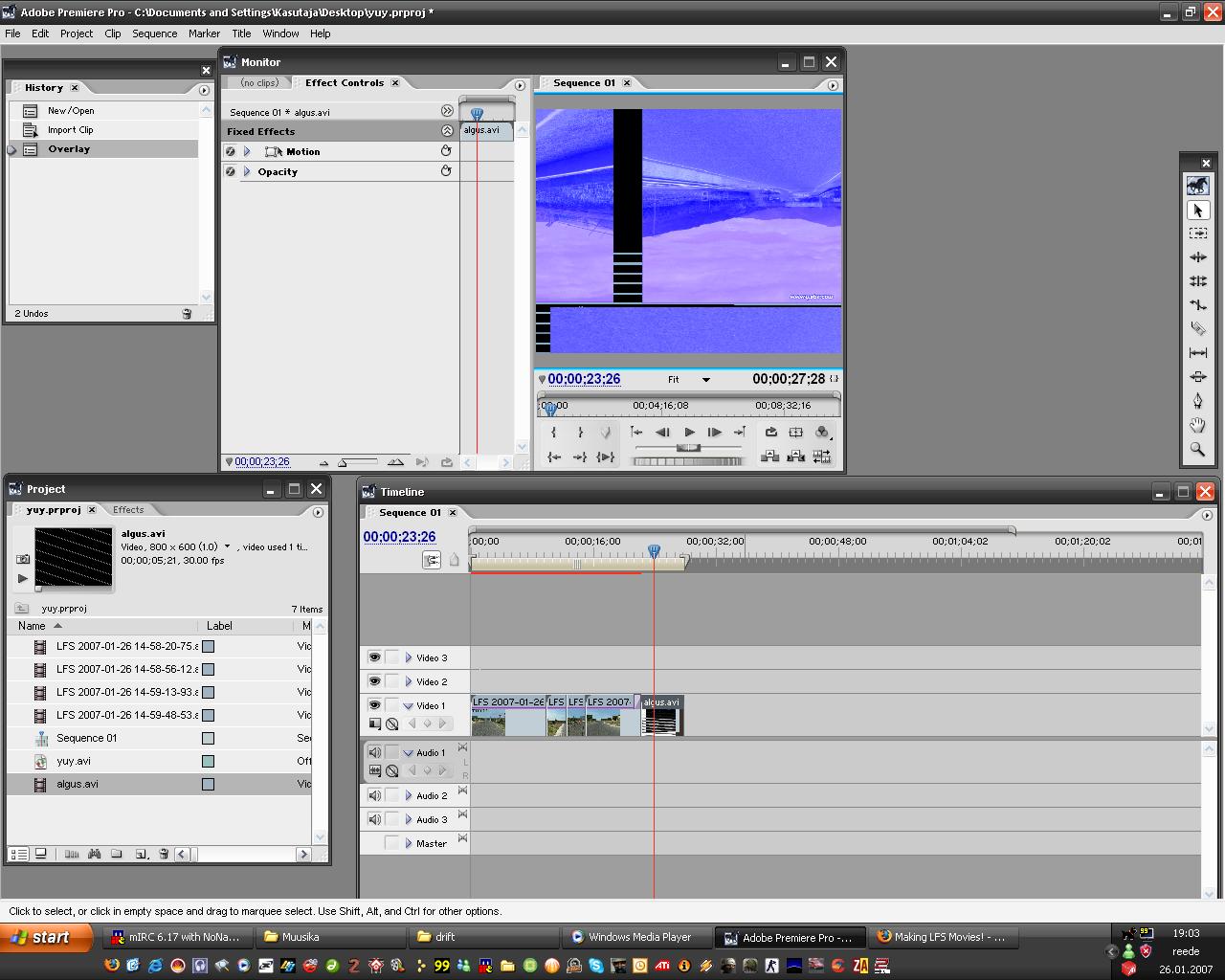Select the Pen tool
Screen dimensions: 1225x980
(1197, 401)
